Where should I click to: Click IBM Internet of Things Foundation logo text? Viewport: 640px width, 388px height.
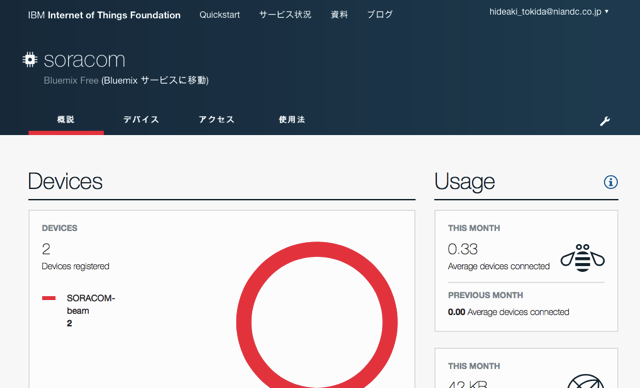tap(104, 15)
